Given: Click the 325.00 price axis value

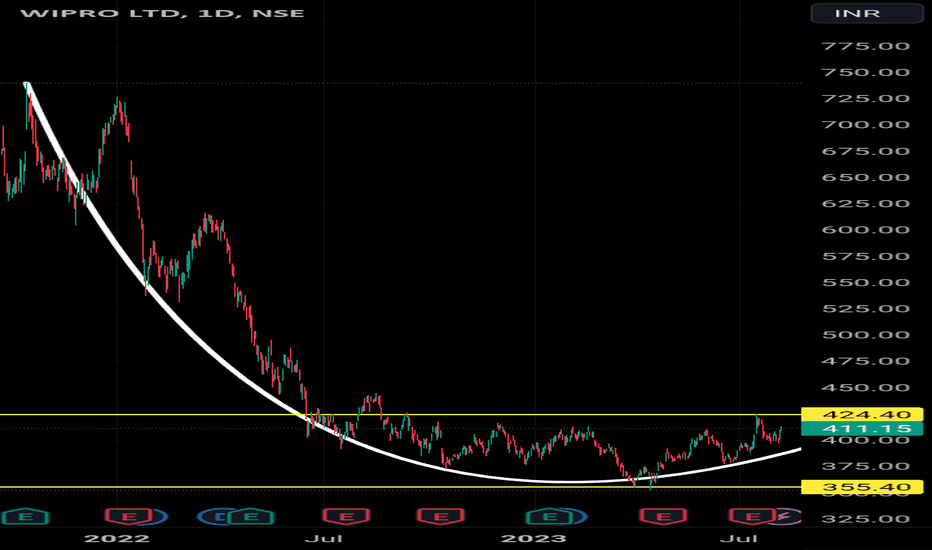Looking at the screenshot, I should [x=865, y=519].
